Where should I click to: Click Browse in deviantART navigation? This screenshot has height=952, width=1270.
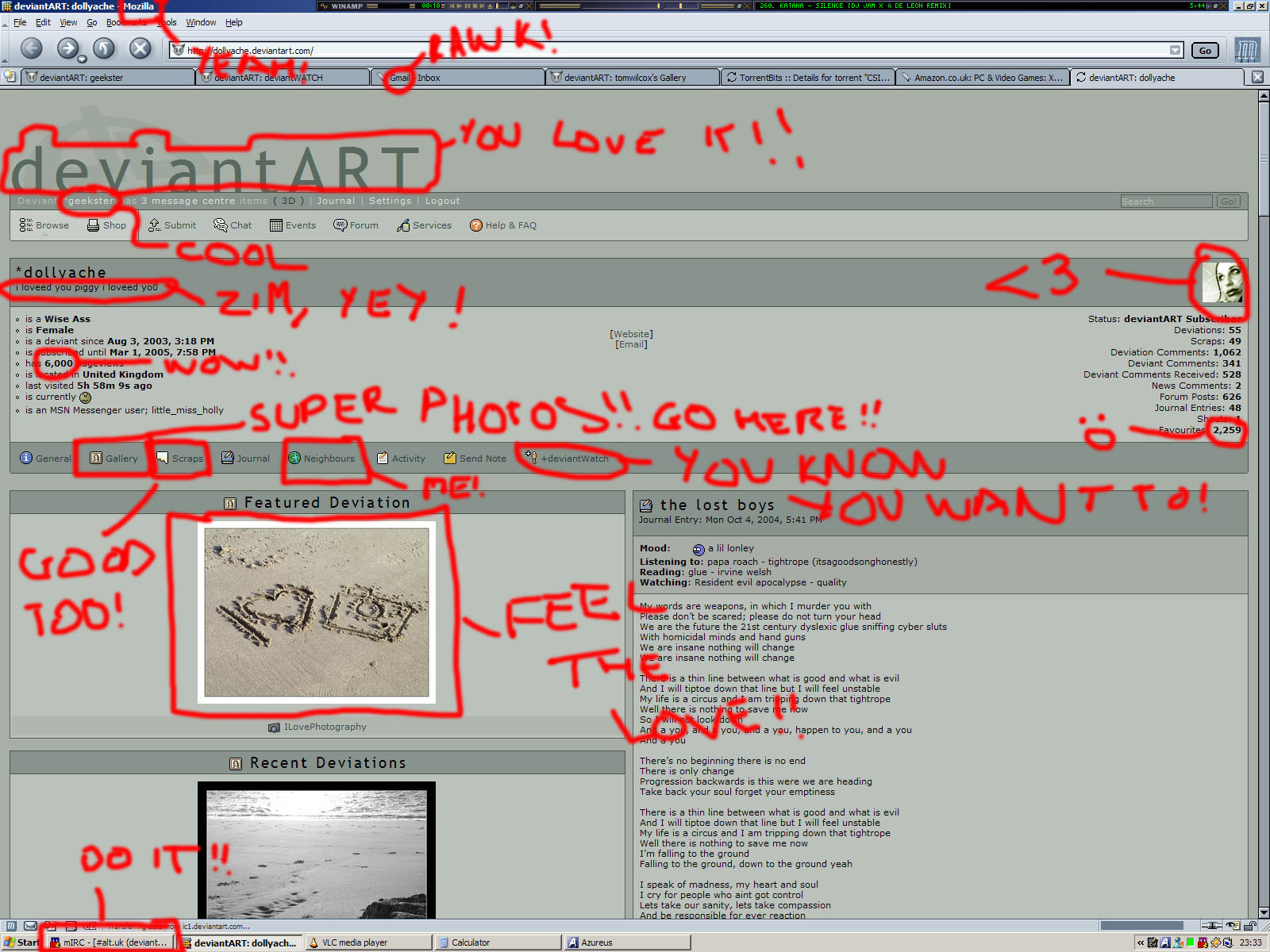pos(44,225)
